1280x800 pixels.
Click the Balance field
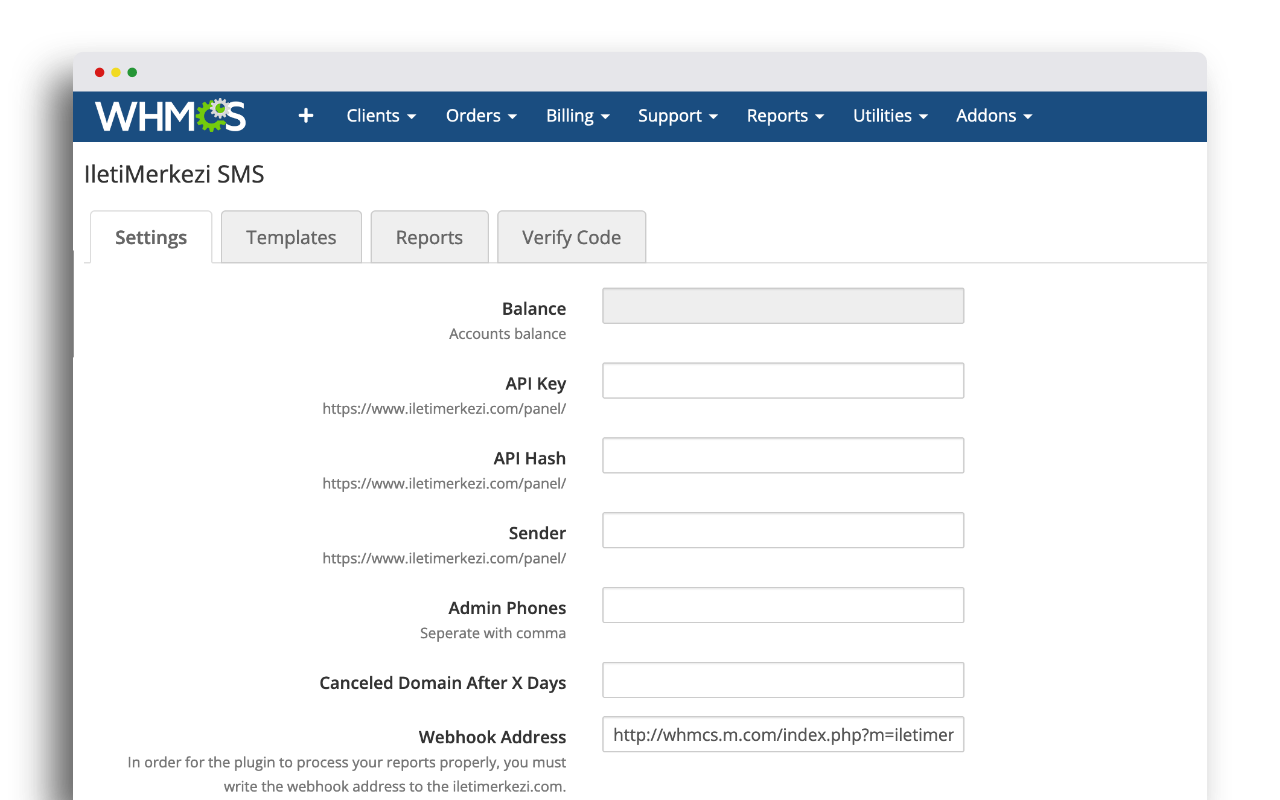[x=783, y=306]
